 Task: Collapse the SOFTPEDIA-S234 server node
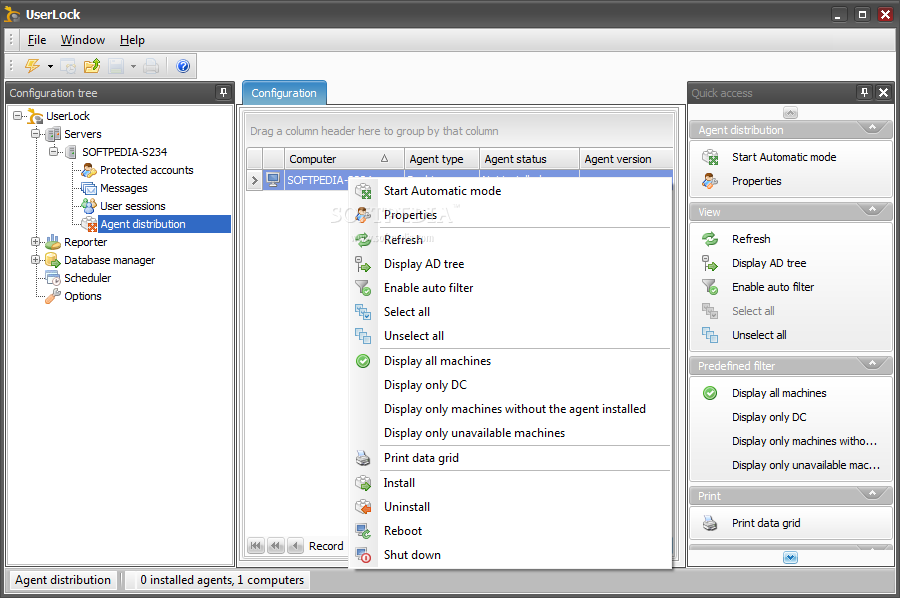coord(53,152)
